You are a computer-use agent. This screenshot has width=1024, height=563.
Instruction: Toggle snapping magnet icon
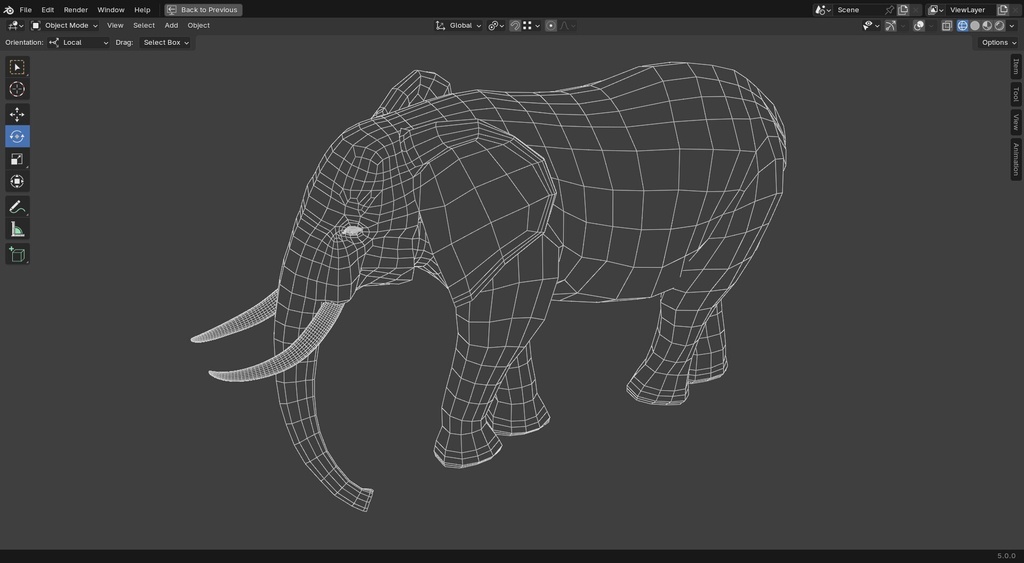[515, 25]
